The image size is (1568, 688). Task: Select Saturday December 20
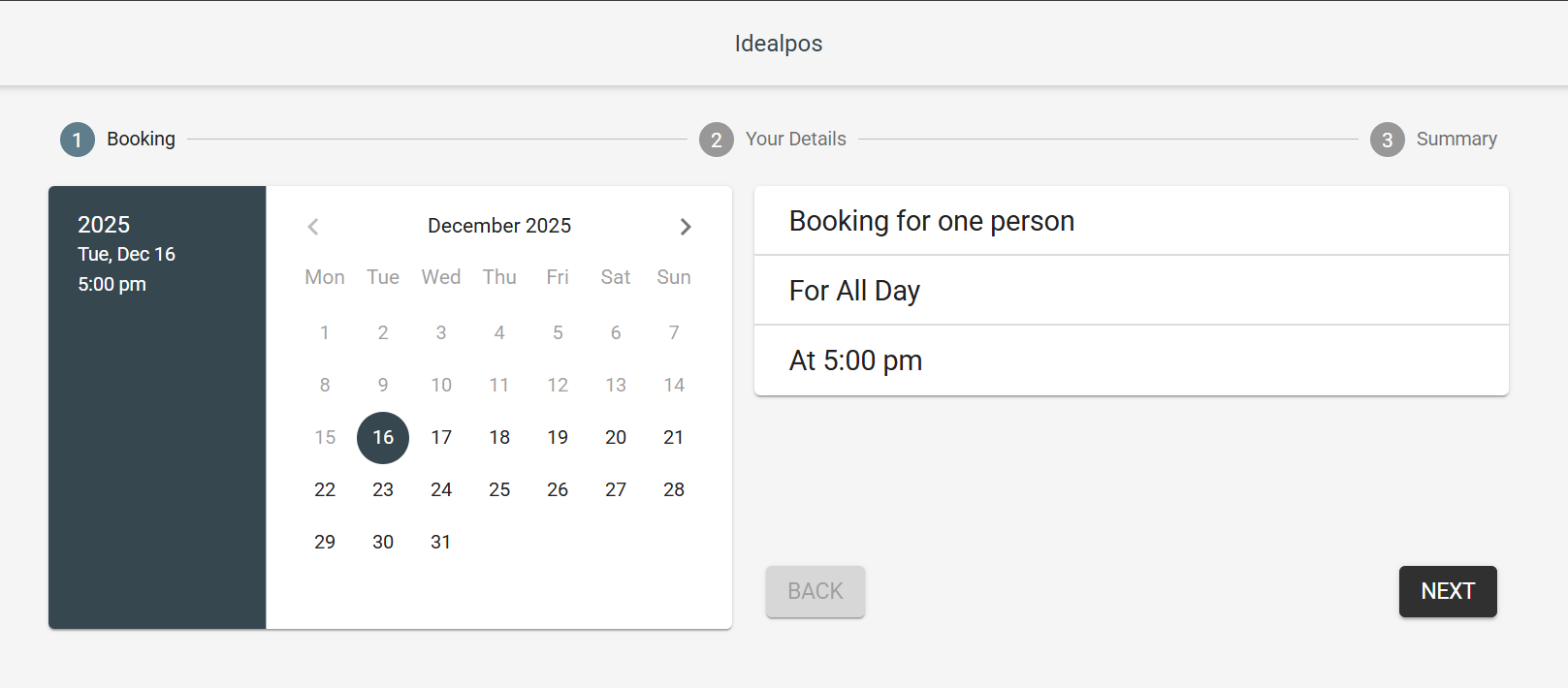(616, 438)
